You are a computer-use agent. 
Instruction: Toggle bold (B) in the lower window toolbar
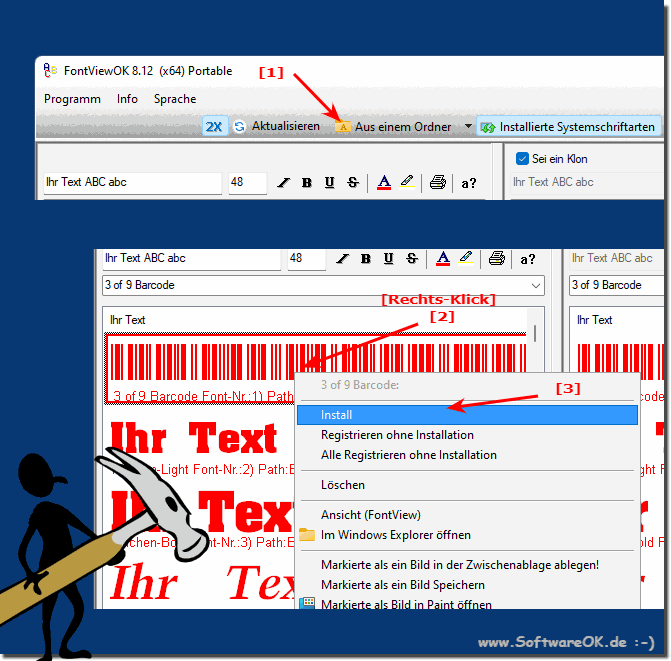pos(365,259)
